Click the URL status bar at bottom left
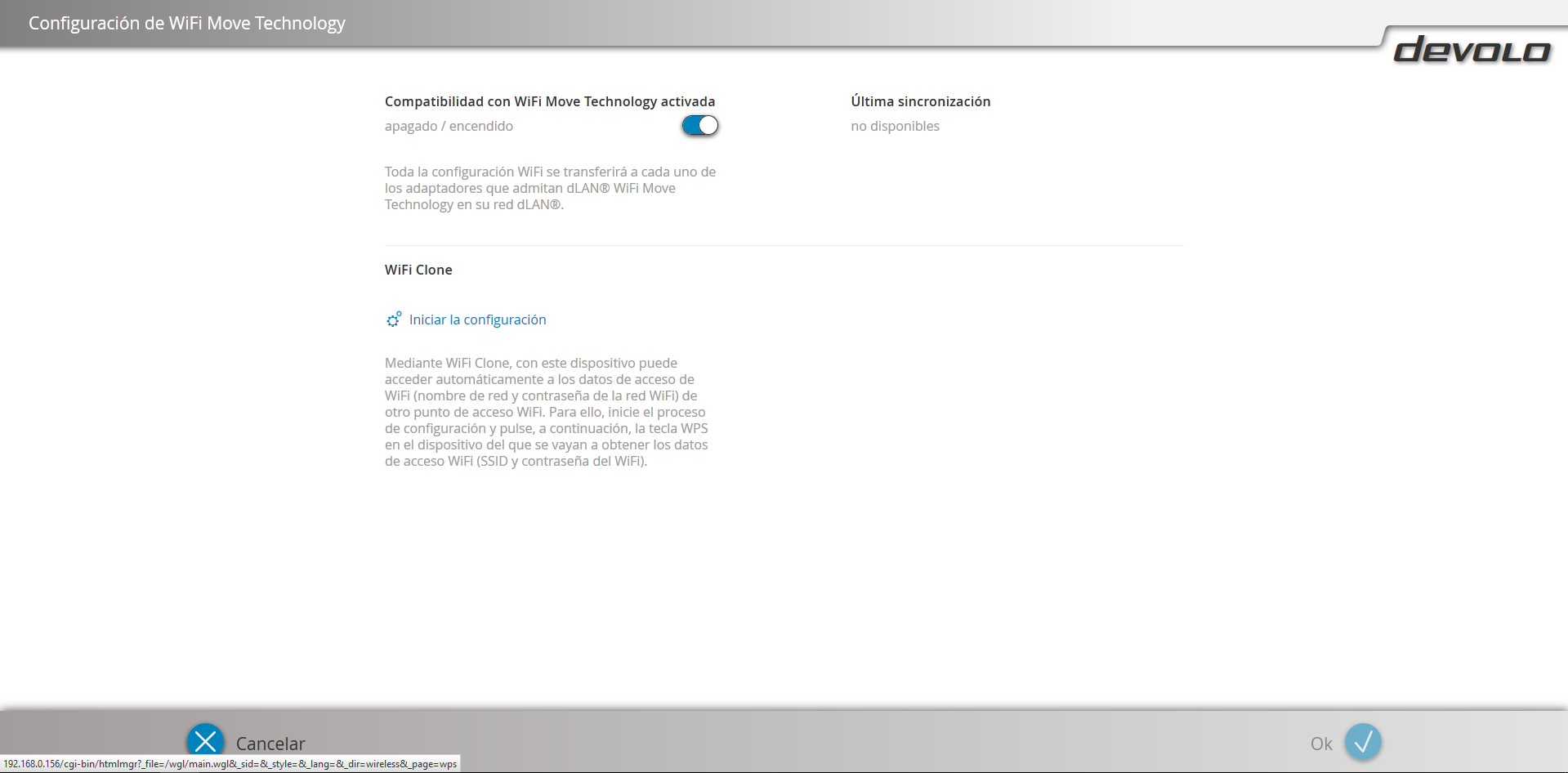 click(x=230, y=764)
